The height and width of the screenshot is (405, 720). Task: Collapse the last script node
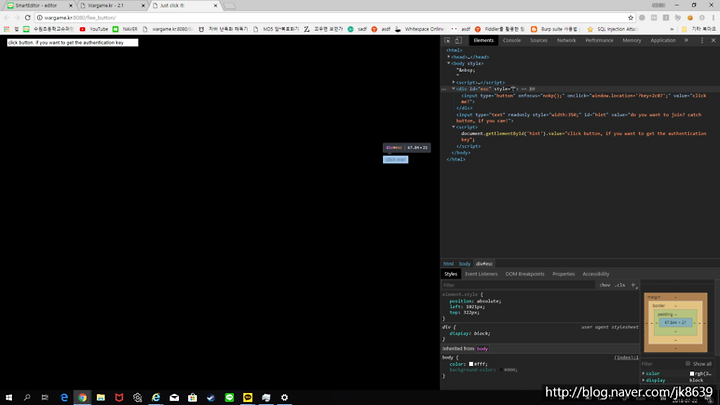454,127
